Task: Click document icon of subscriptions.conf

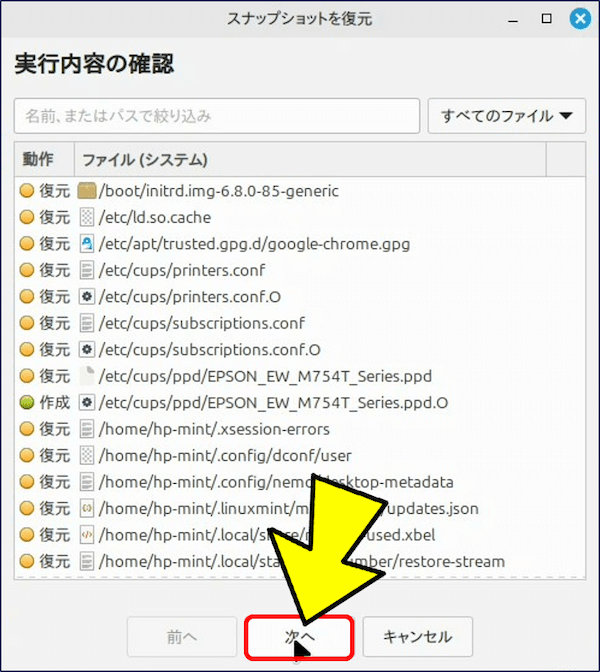Action: (x=87, y=323)
